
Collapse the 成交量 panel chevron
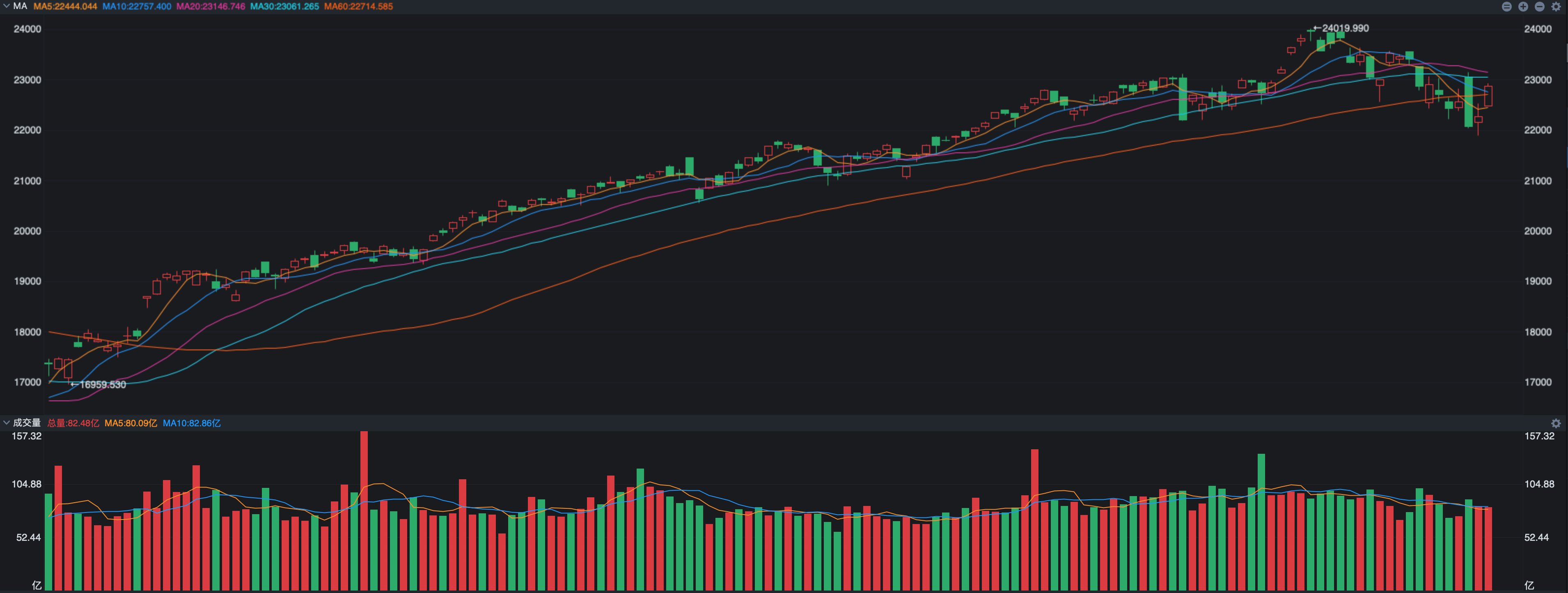coord(6,423)
